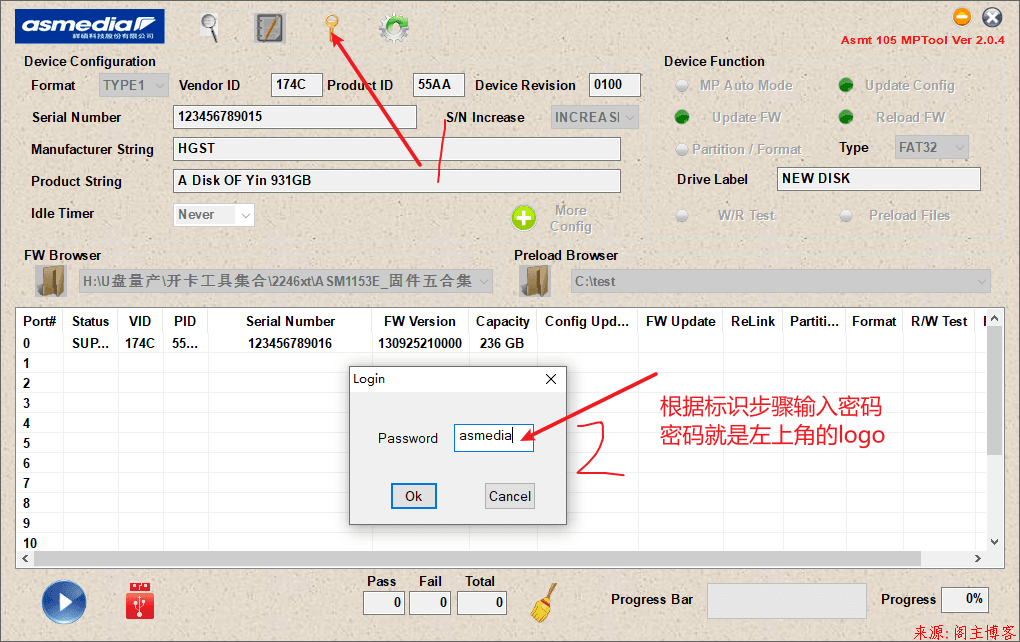Close MPTool with the grey X button
Viewport: 1020px width, 642px height.
point(992,16)
